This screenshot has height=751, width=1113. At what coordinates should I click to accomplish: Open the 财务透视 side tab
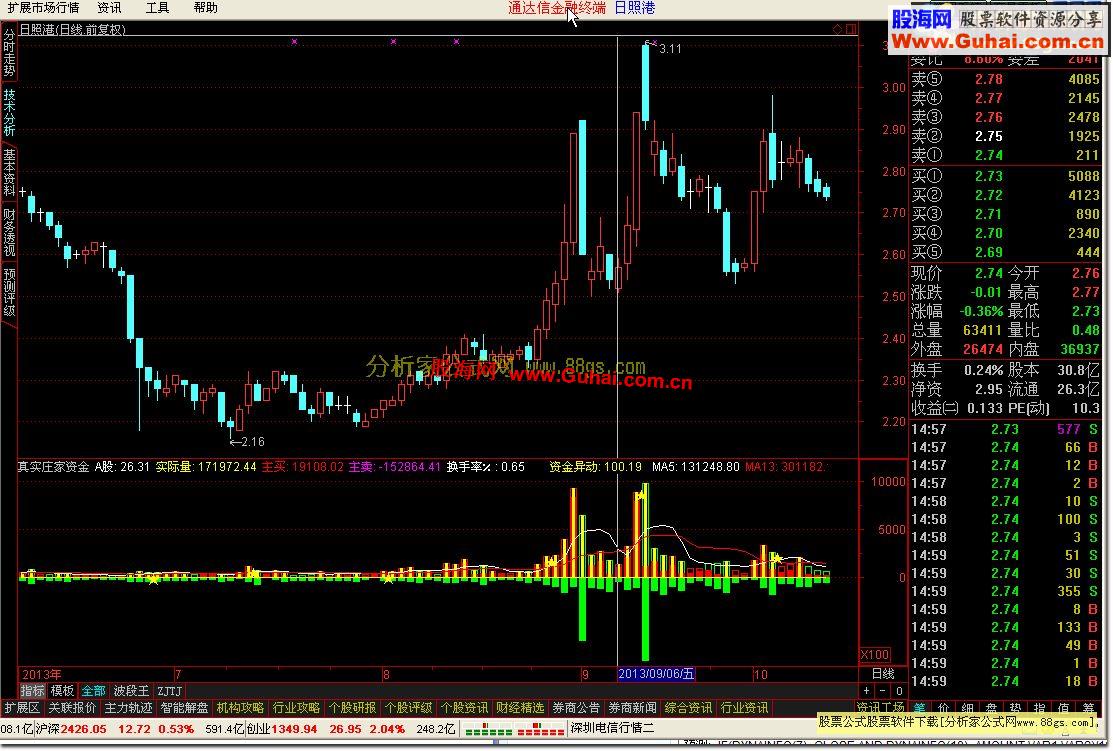point(9,232)
